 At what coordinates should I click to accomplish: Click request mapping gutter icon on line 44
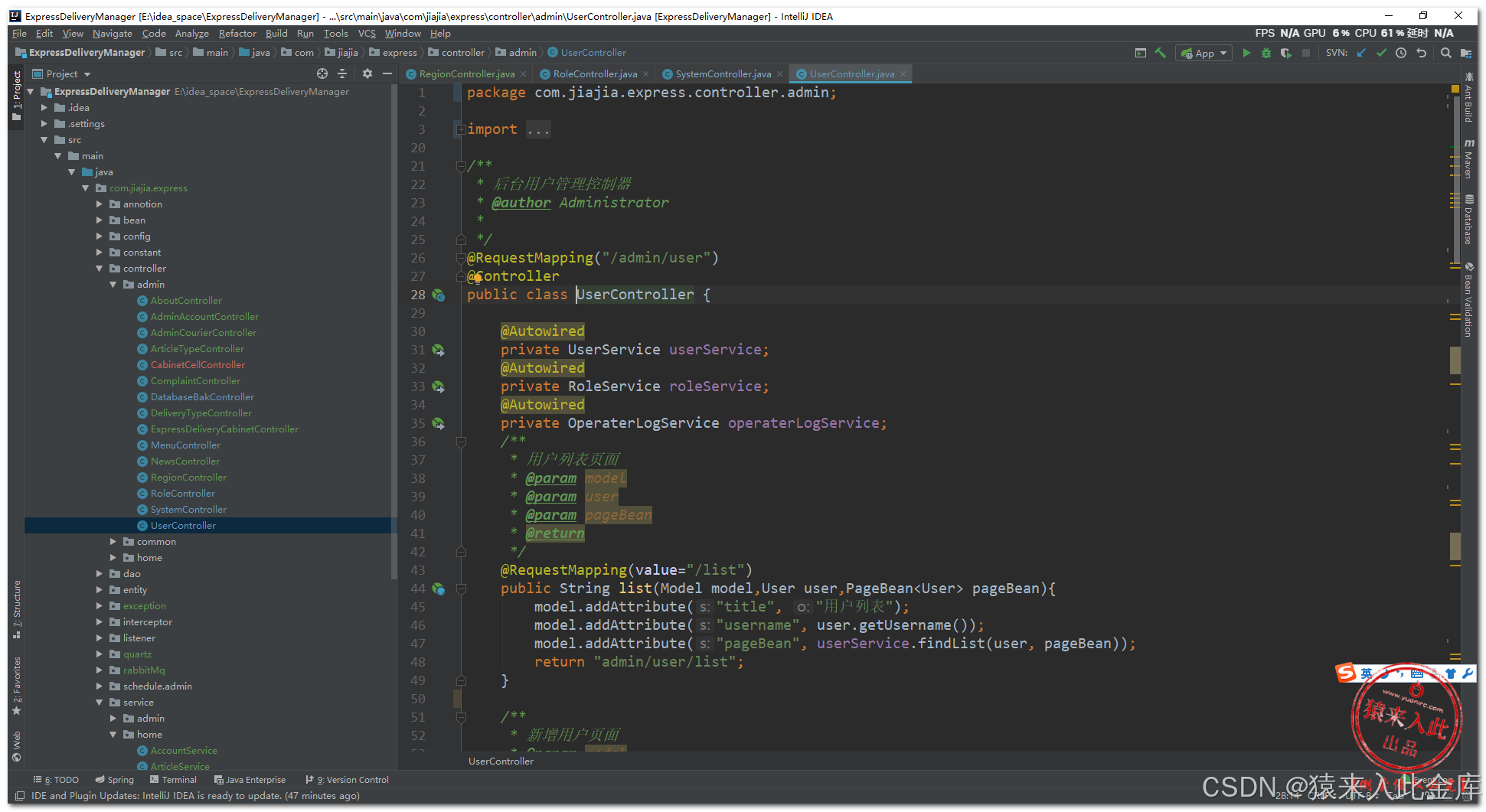click(439, 589)
